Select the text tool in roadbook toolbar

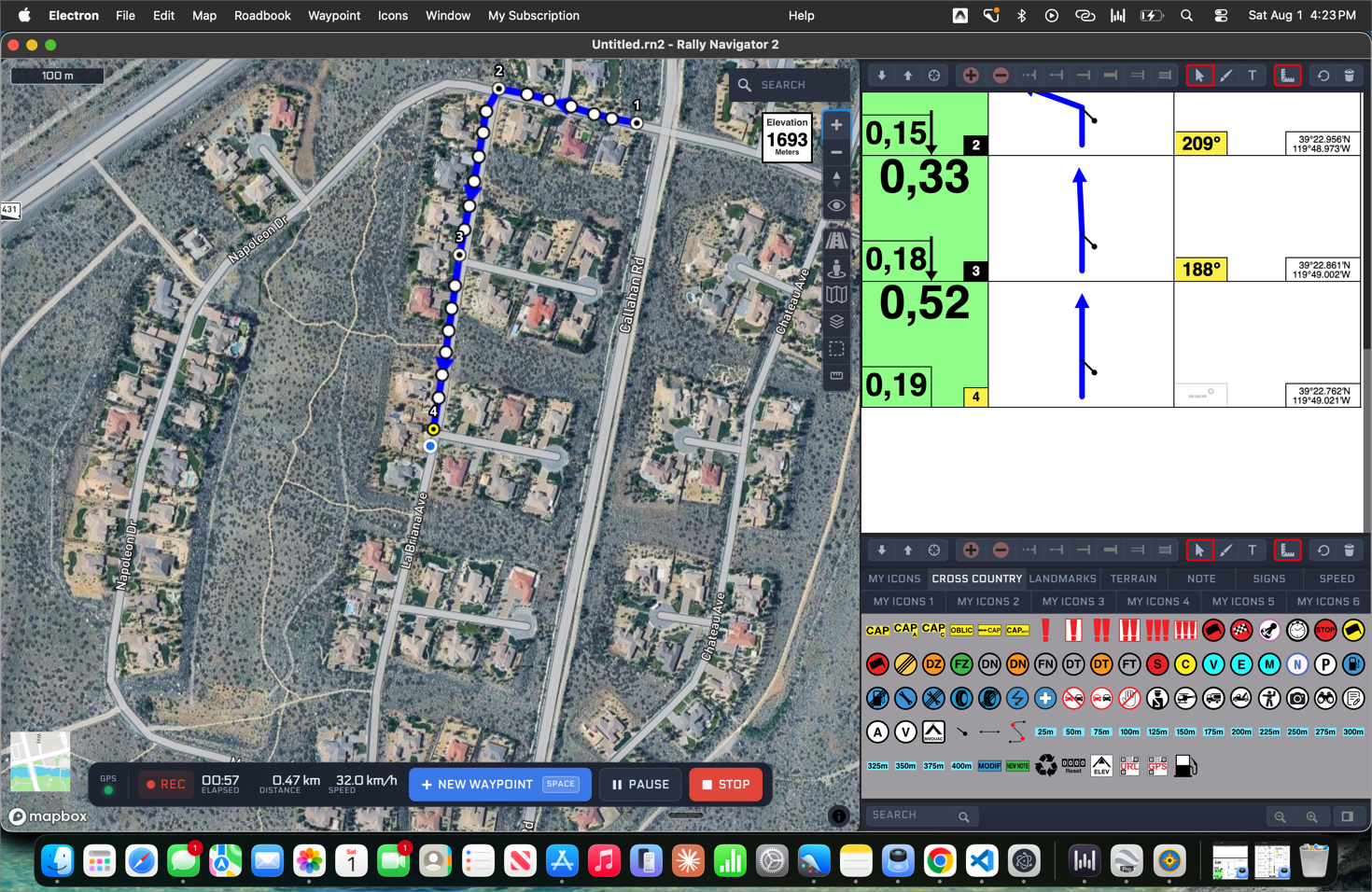pyautogui.click(x=1253, y=76)
